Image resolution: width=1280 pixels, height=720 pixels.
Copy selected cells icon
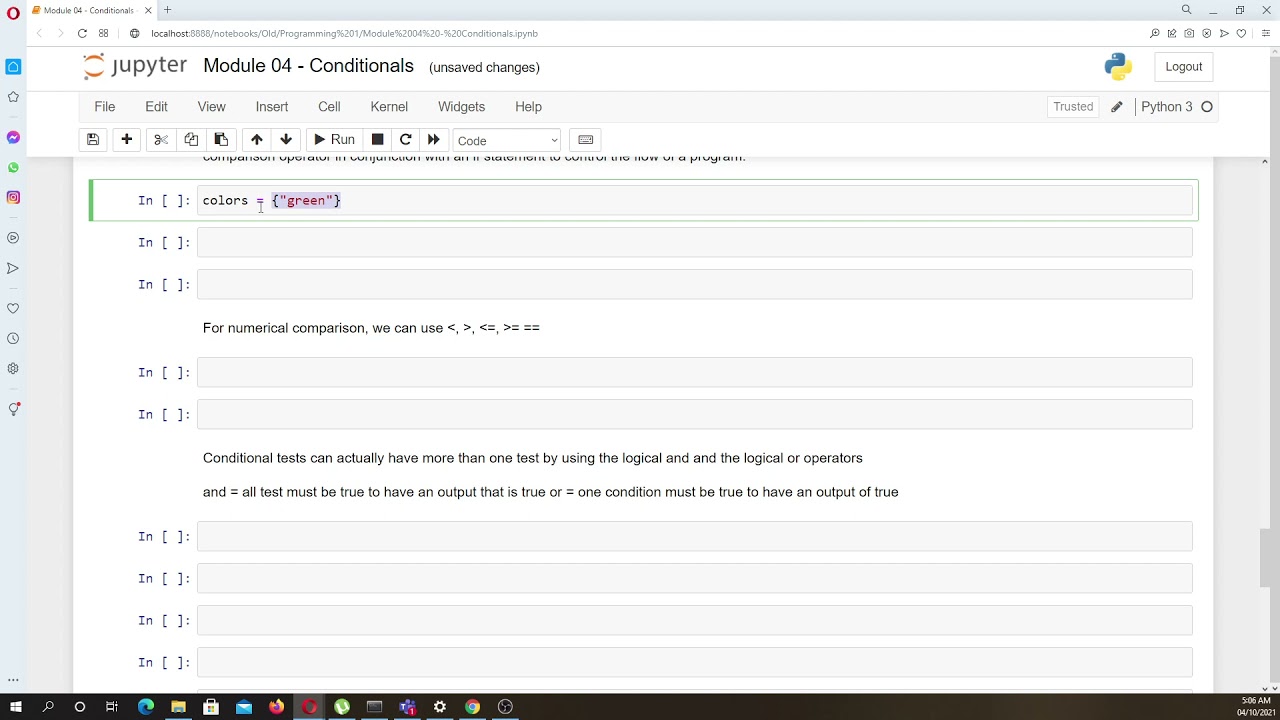(191, 140)
